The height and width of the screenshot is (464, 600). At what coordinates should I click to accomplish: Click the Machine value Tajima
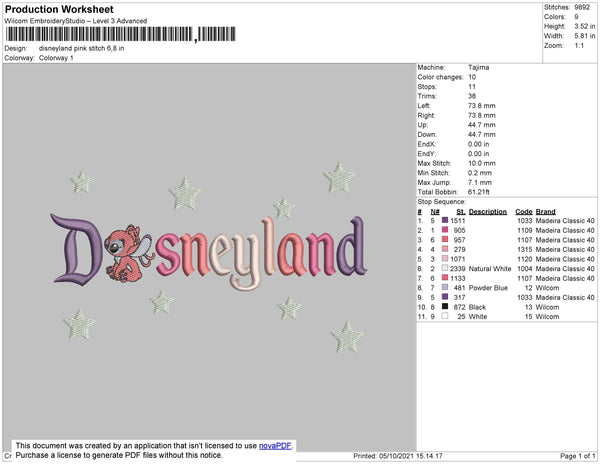479,67
